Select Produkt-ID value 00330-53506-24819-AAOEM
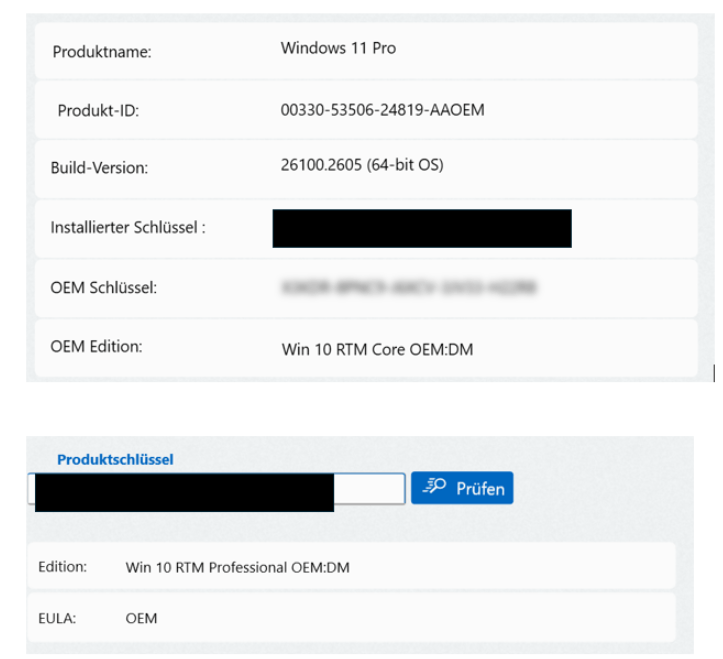This screenshot has width=723, height=659. point(383,110)
